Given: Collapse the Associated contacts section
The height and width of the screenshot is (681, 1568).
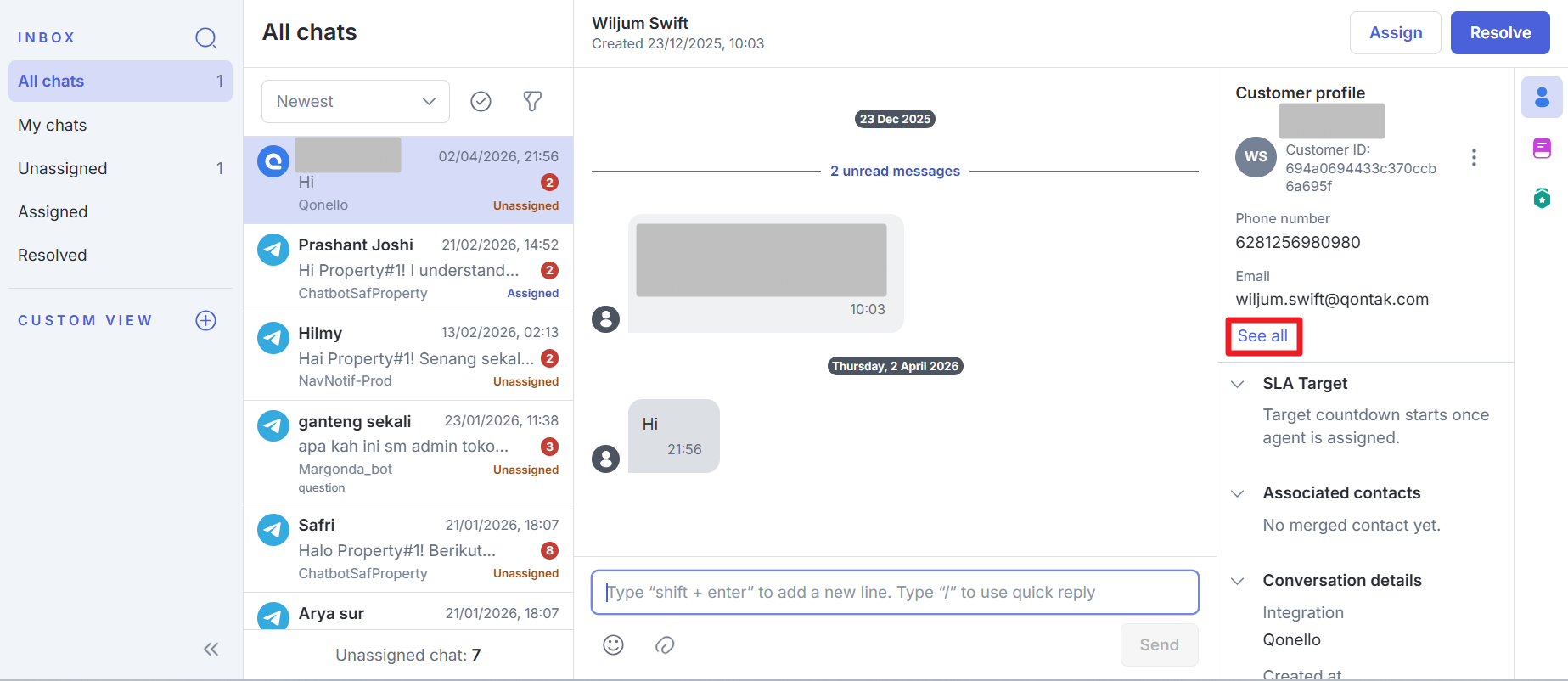Looking at the screenshot, I should (x=1238, y=493).
